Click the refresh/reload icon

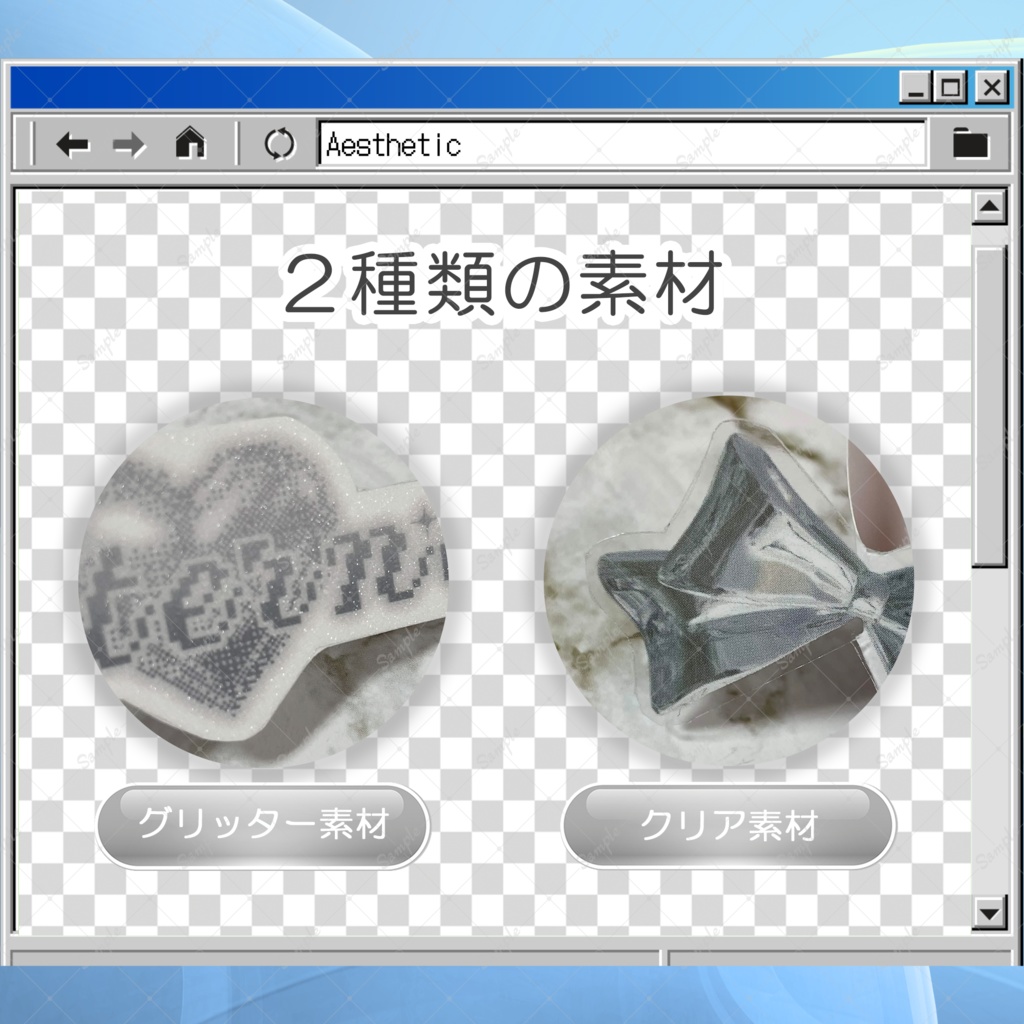[281, 144]
